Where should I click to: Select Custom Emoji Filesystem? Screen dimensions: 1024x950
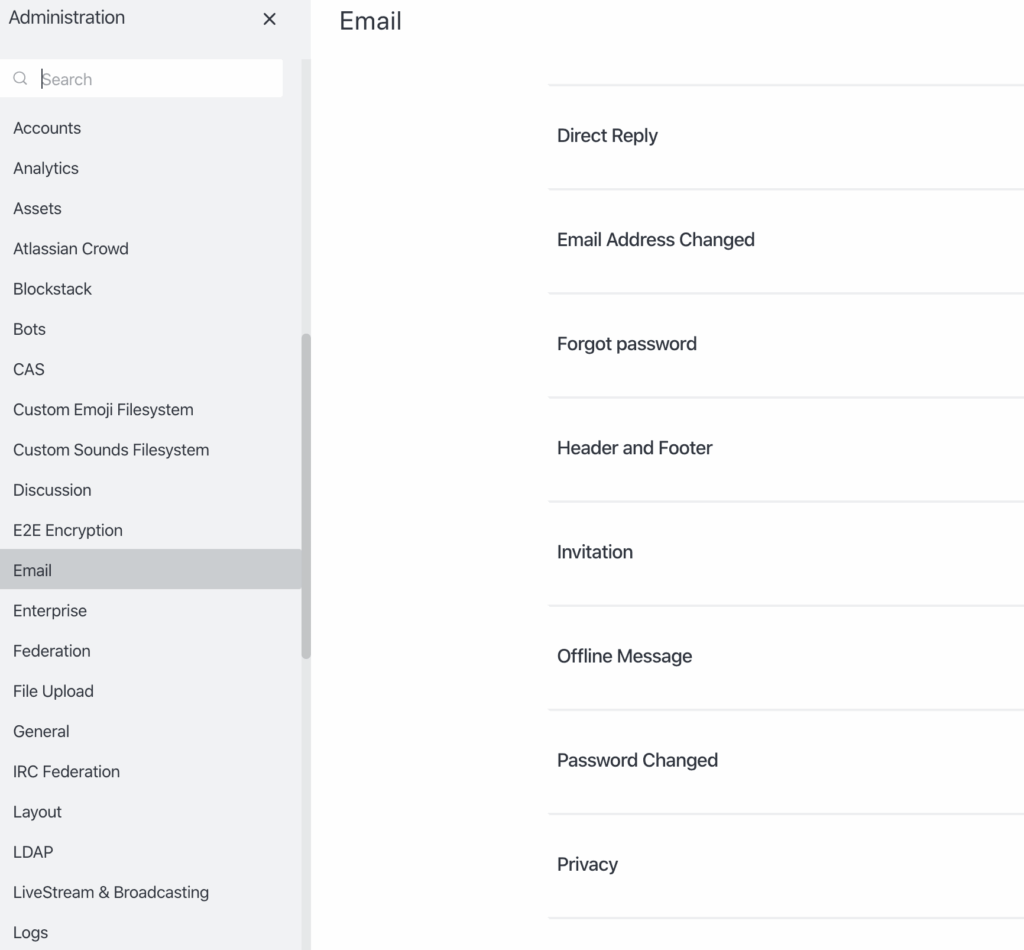click(x=103, y=410)
